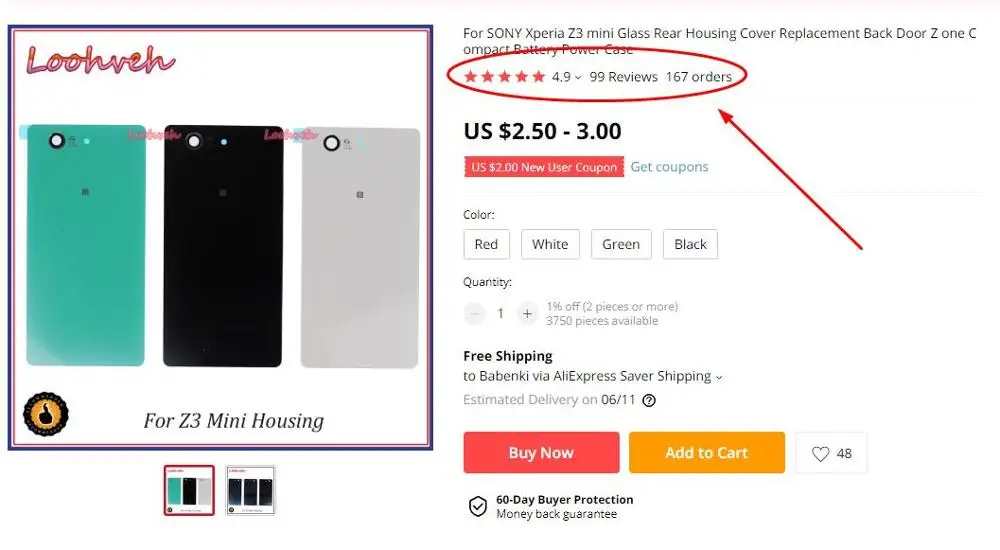Increase quantity with the plus button
The image size is (1000, 550).
pos(527,313)
